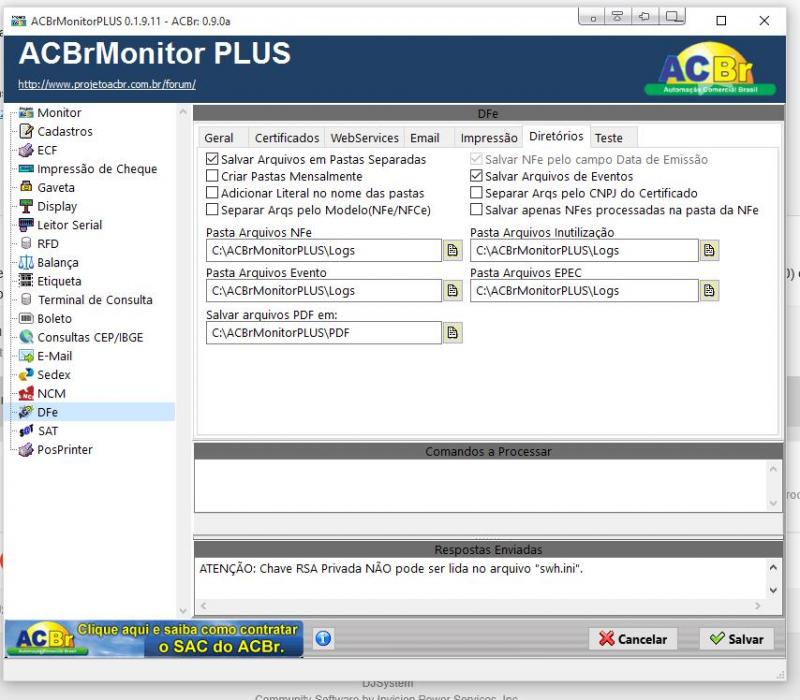The height and width of the screenshot is (700, 800).
Task: Enable Salvar apenas NFes processadas checkbox
Action: tap(476, 209)
